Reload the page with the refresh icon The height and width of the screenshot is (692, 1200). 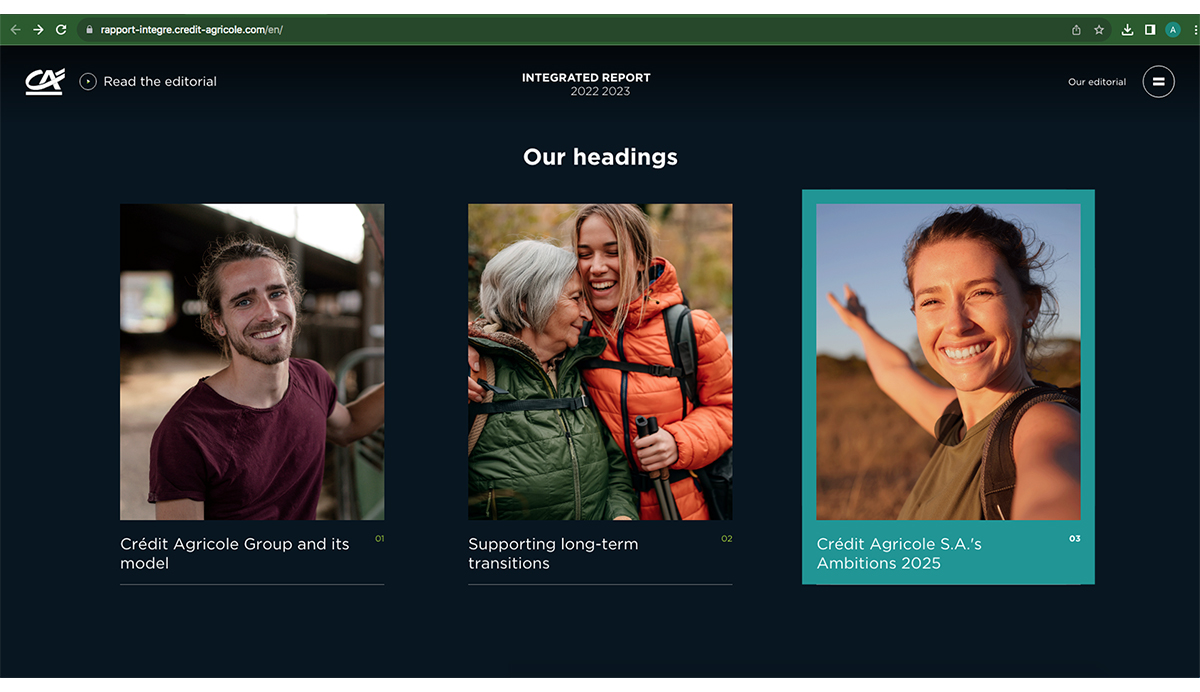tap(61, 30)
